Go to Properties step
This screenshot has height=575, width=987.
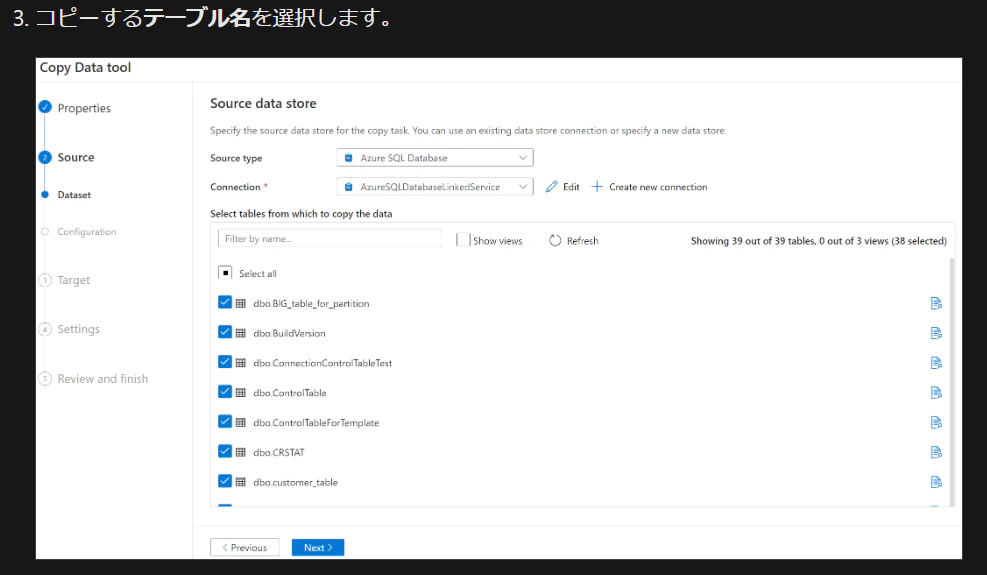click(x=84, y=108)
